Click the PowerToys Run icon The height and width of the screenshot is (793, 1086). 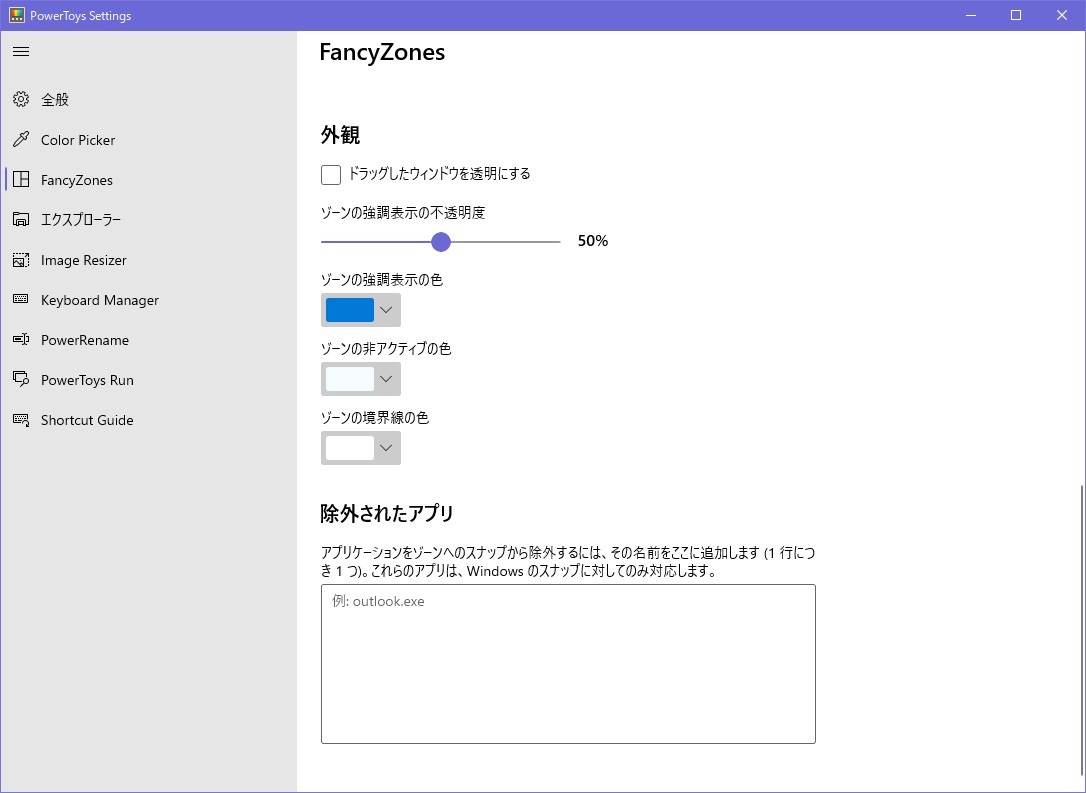click(21, 380)
